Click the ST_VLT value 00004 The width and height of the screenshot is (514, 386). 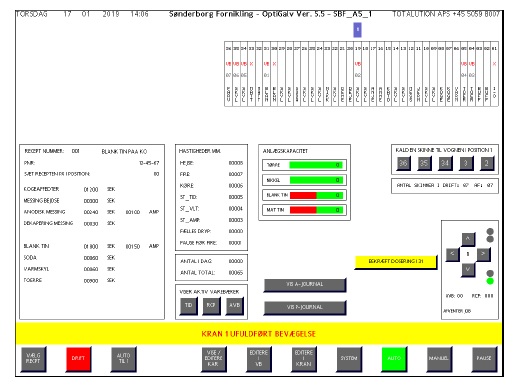236,209
